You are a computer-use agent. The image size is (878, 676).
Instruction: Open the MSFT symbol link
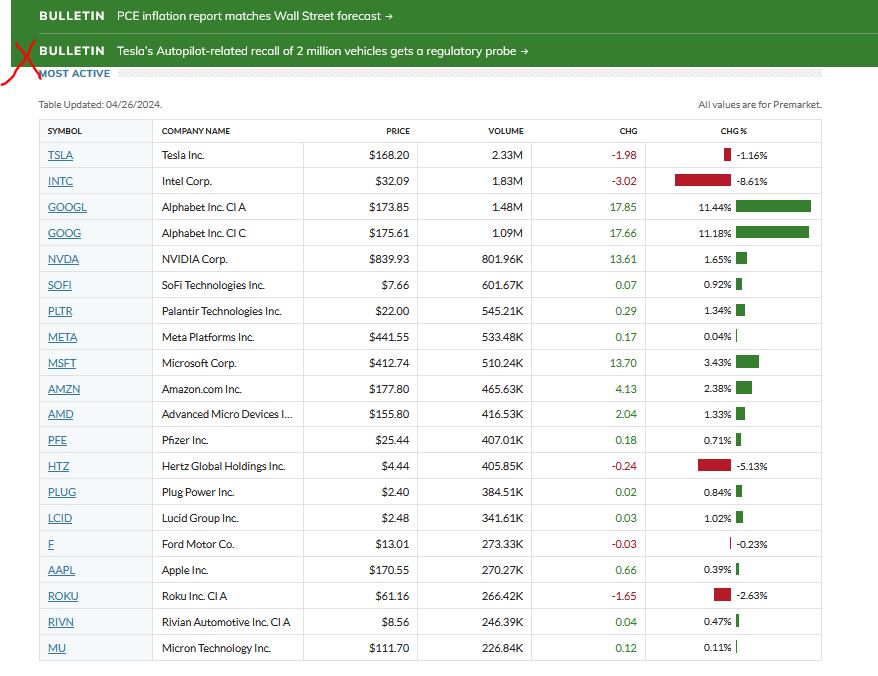tap(62, 363)
